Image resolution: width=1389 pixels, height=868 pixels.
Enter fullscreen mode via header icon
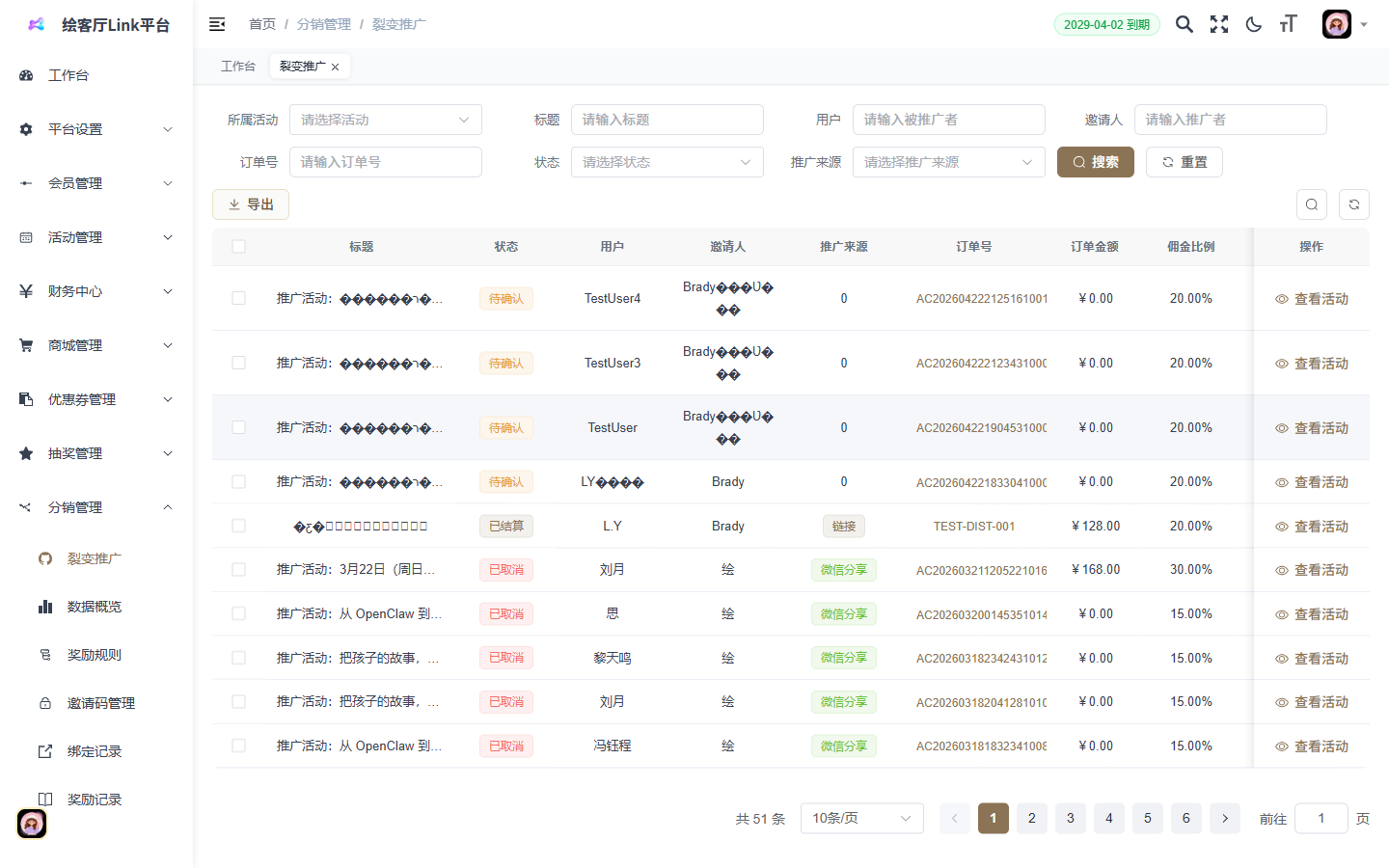tap(1219, 24)
